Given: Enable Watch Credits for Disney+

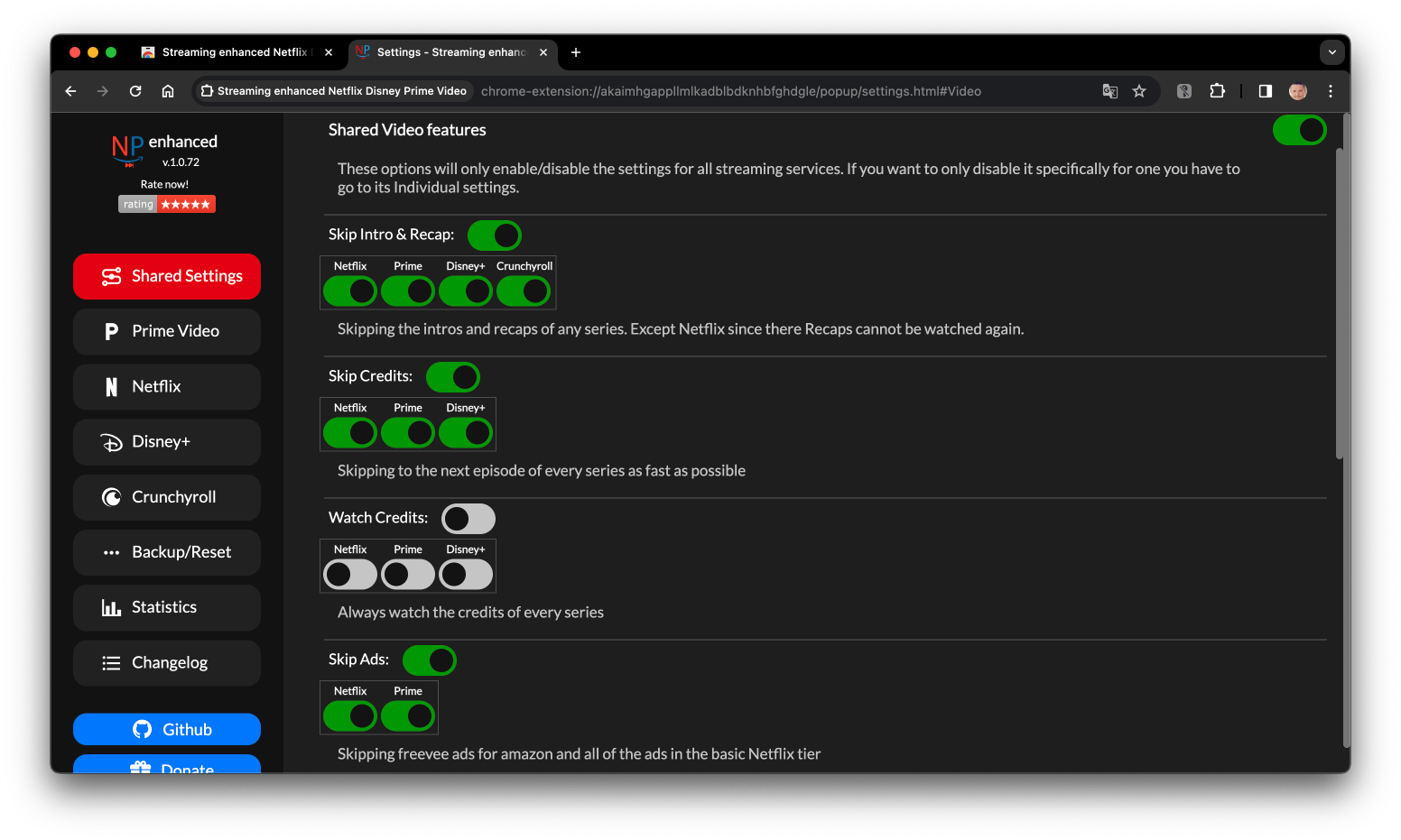Looking at the screenshot, I should (x=466, y=575).
